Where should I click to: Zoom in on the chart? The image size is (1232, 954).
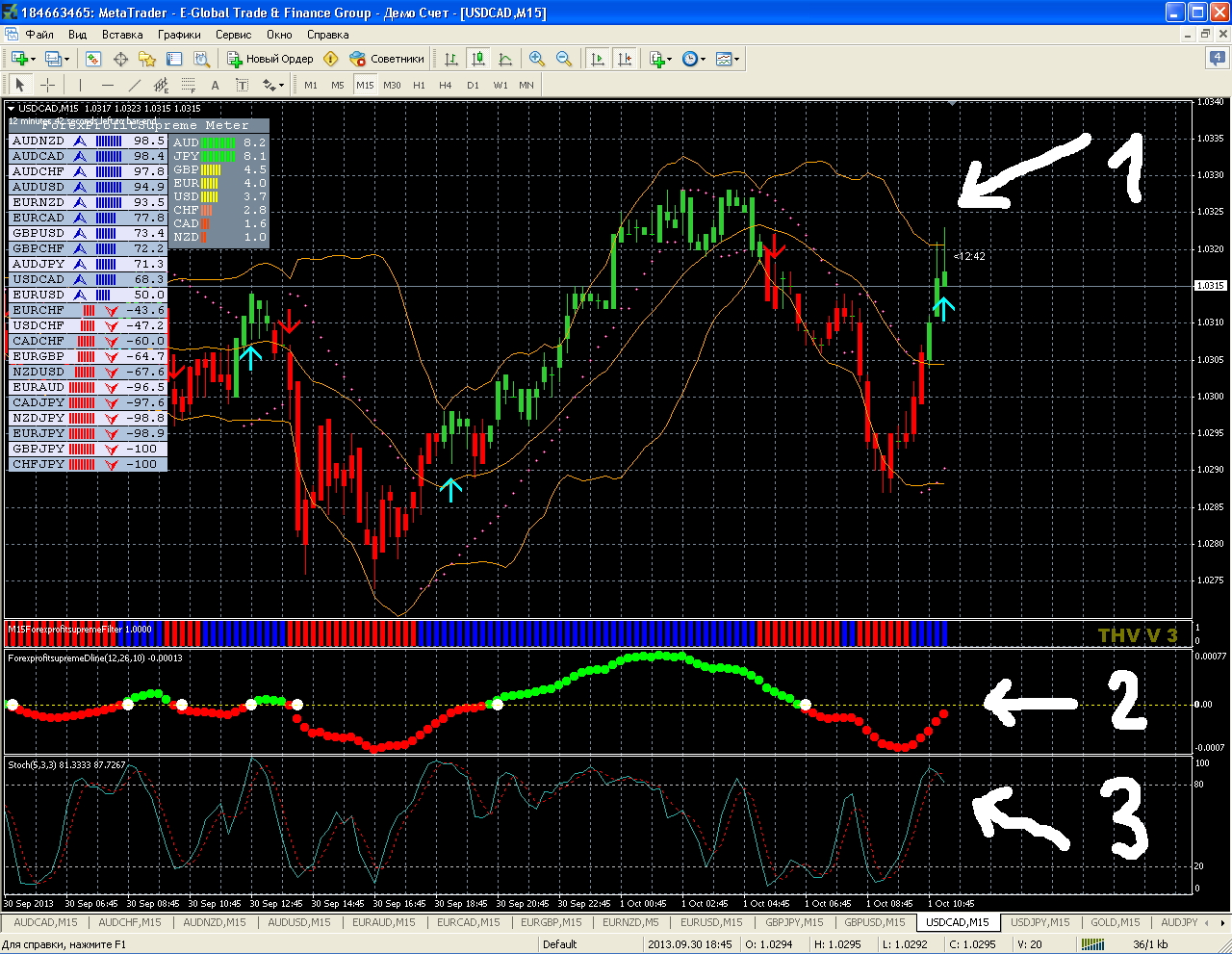click(537, 59)
